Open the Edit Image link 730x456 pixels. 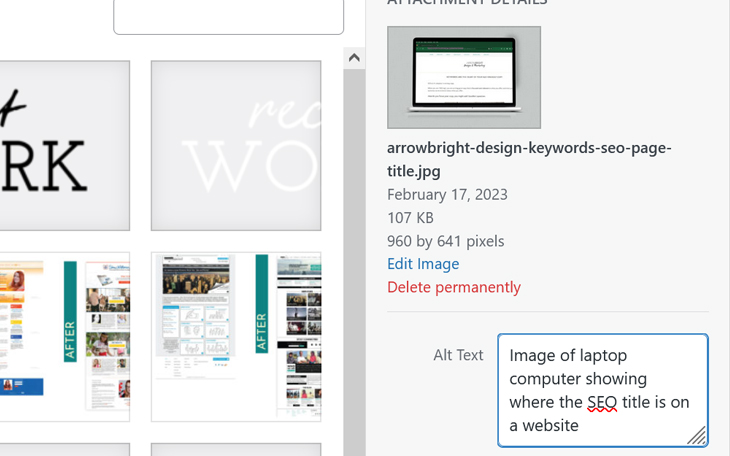point(423,264)
